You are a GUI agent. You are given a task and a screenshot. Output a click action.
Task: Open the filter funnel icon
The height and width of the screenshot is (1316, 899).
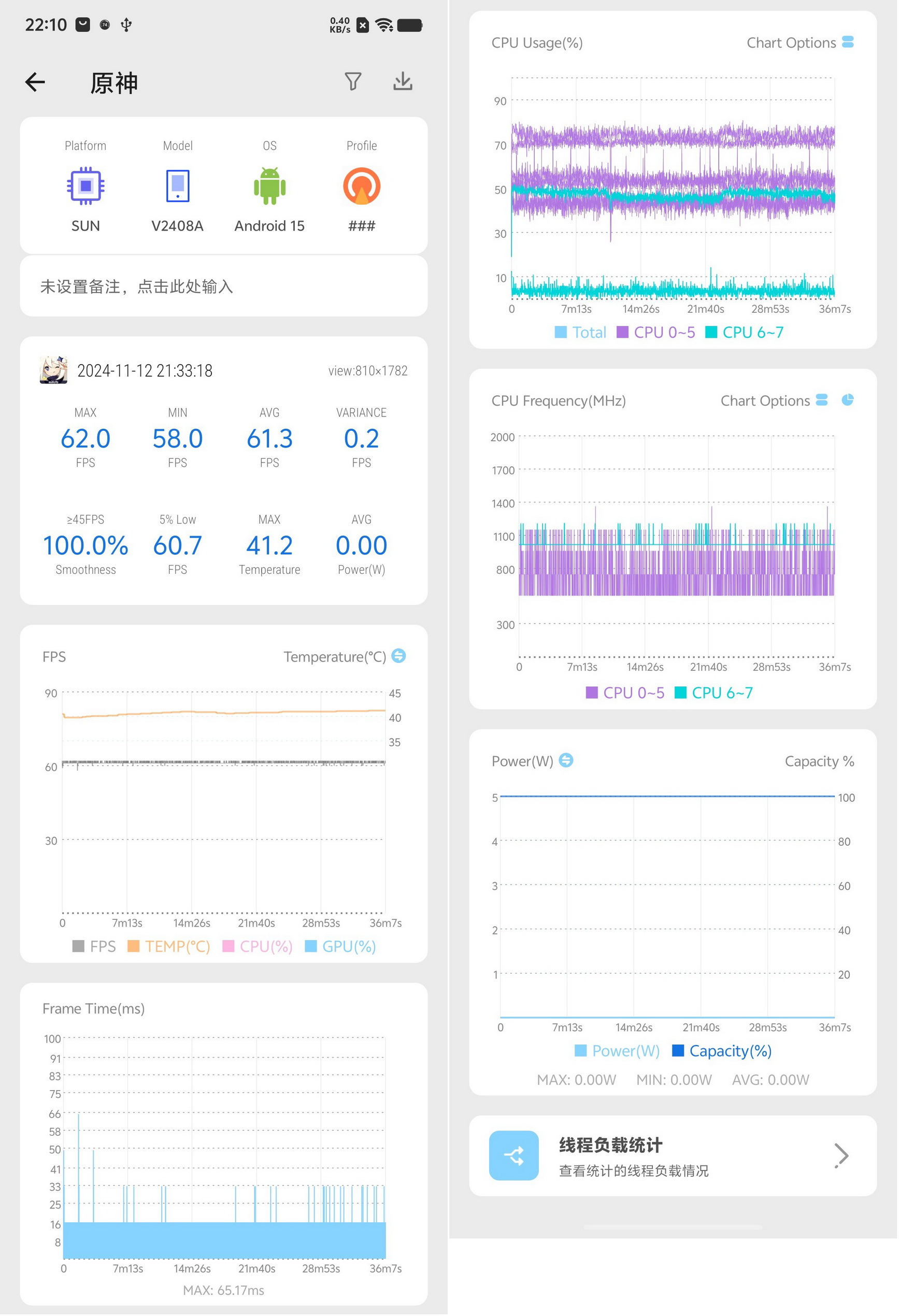353,81
